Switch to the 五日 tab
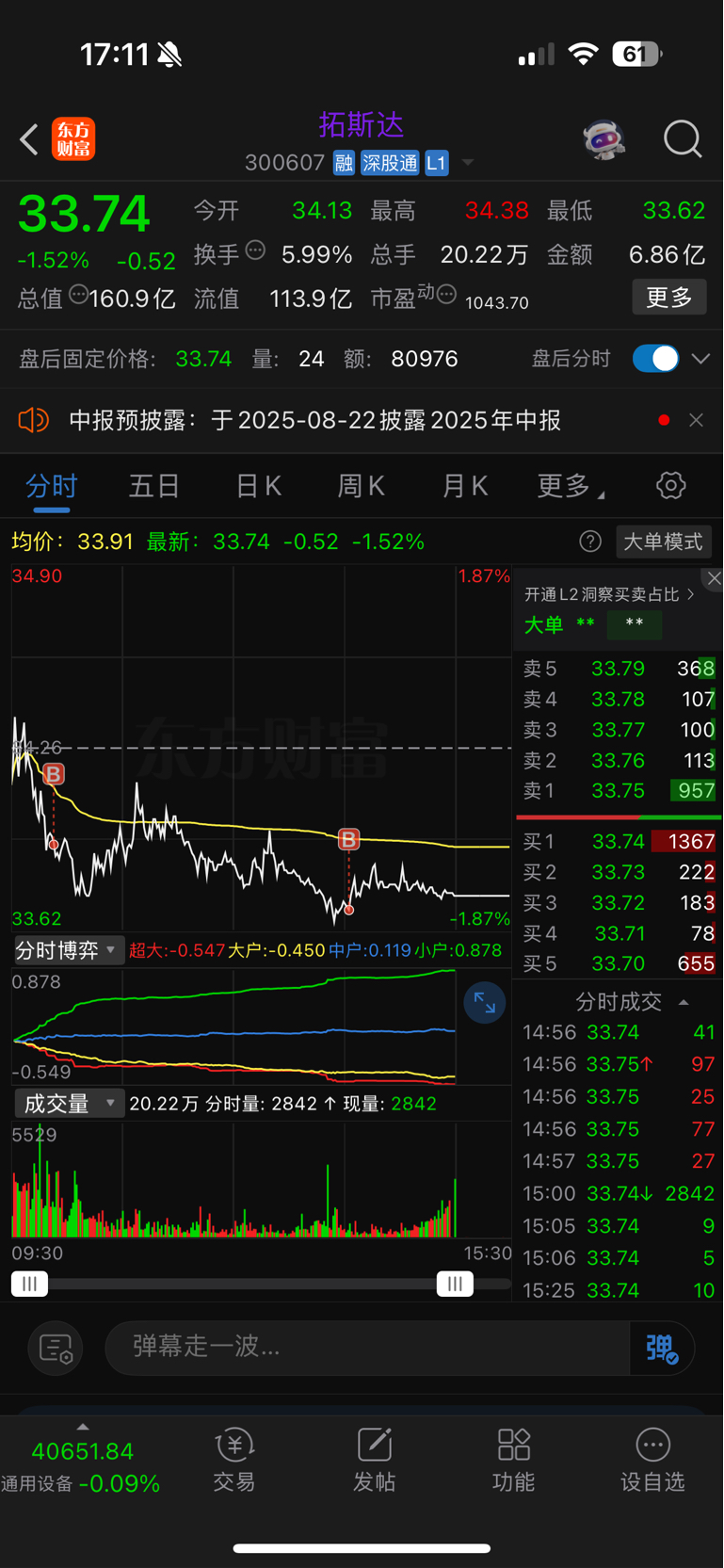Screen dimensions: 724x1568 pyautogui.click(x=154, y=486)
